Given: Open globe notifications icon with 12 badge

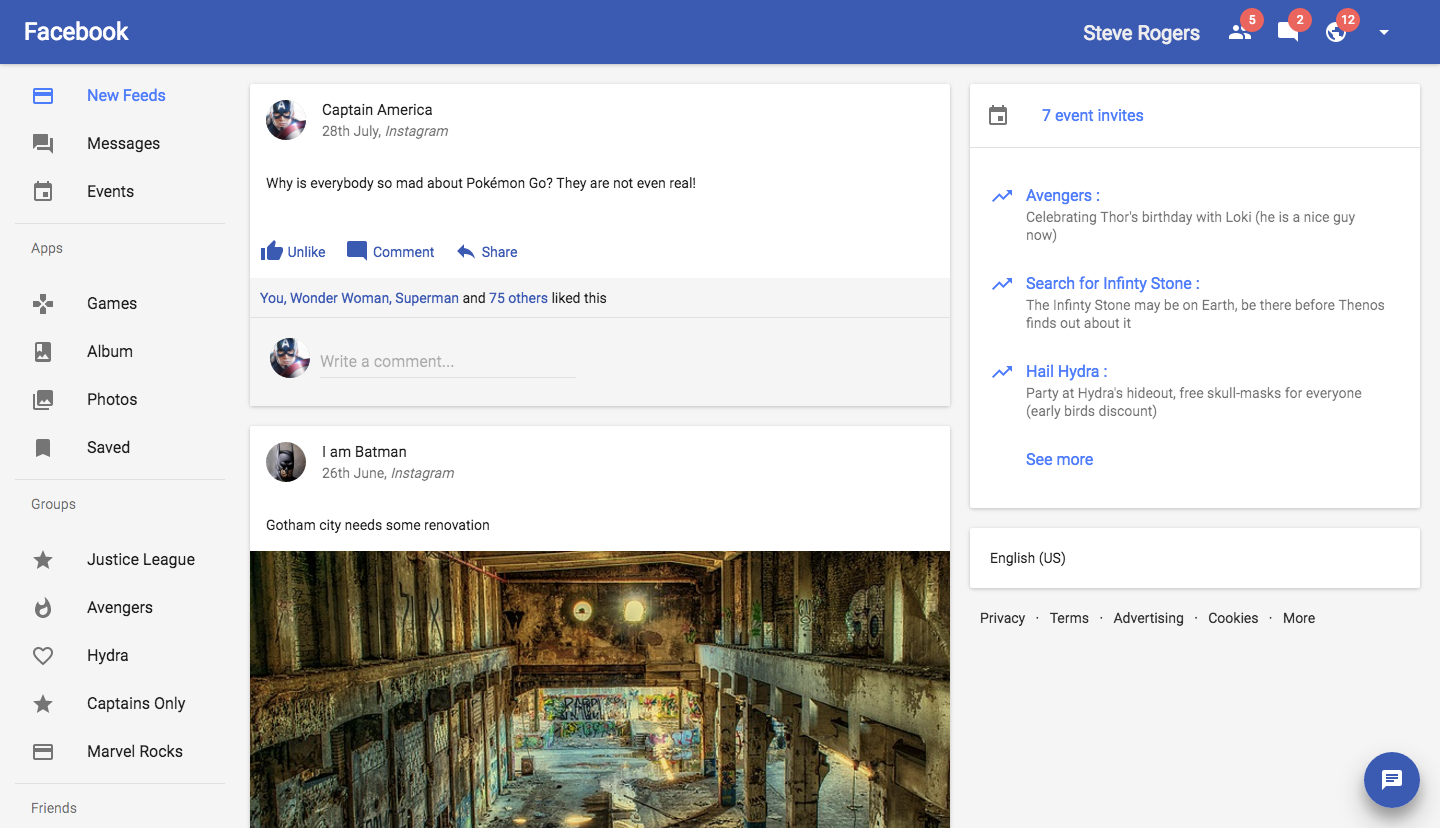Looking at the screenshot, I should 1336,32.
